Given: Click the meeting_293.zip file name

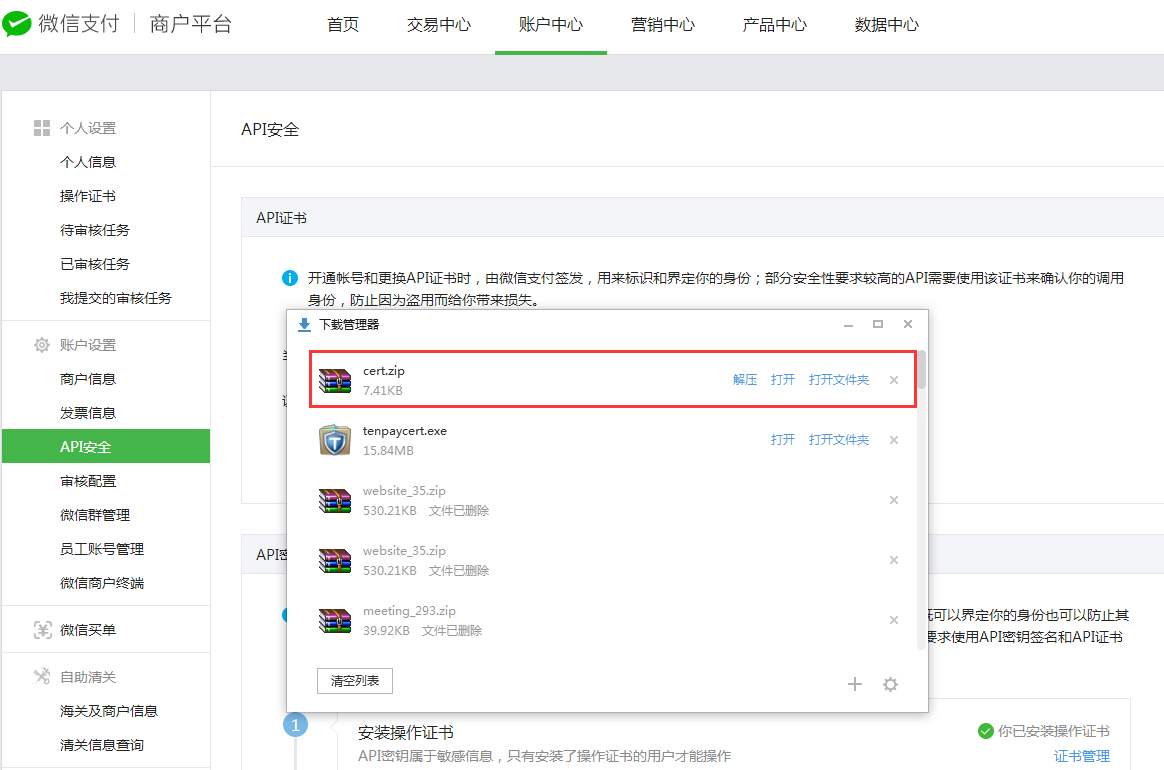Looking at the screenshot, I should tap(409, 611).
